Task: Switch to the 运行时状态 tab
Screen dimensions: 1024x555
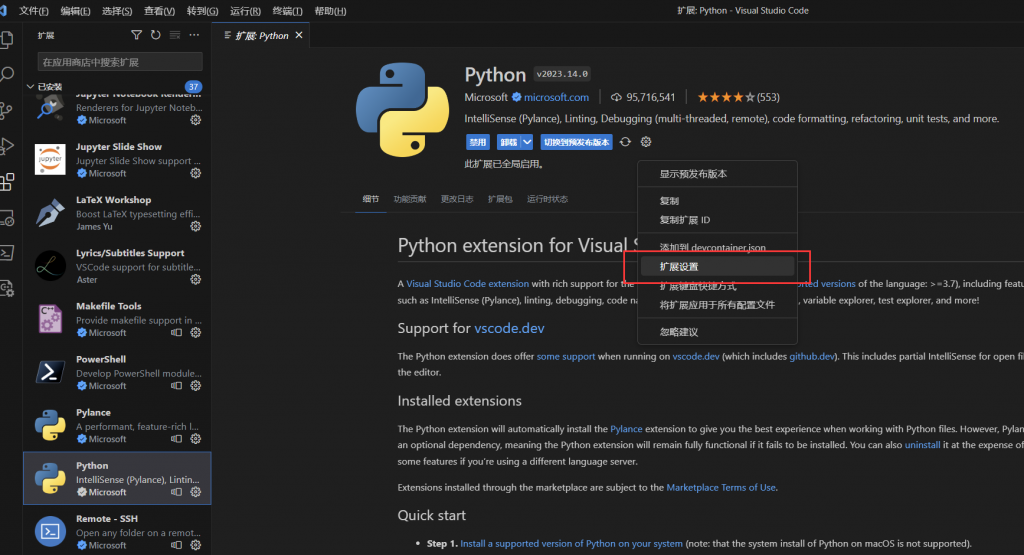Action: (x=547, y=199)
